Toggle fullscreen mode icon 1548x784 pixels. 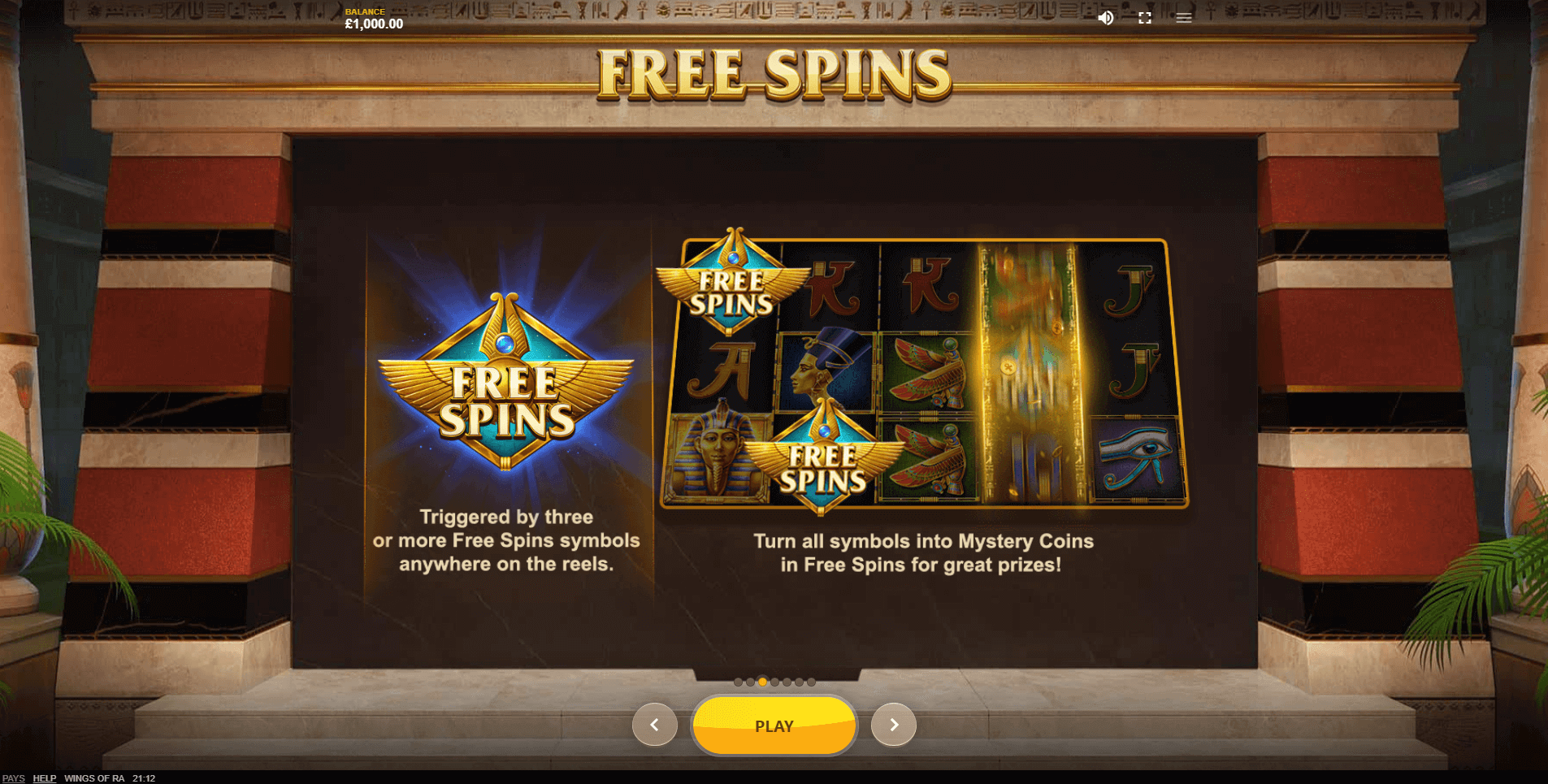click(1145, 18)
